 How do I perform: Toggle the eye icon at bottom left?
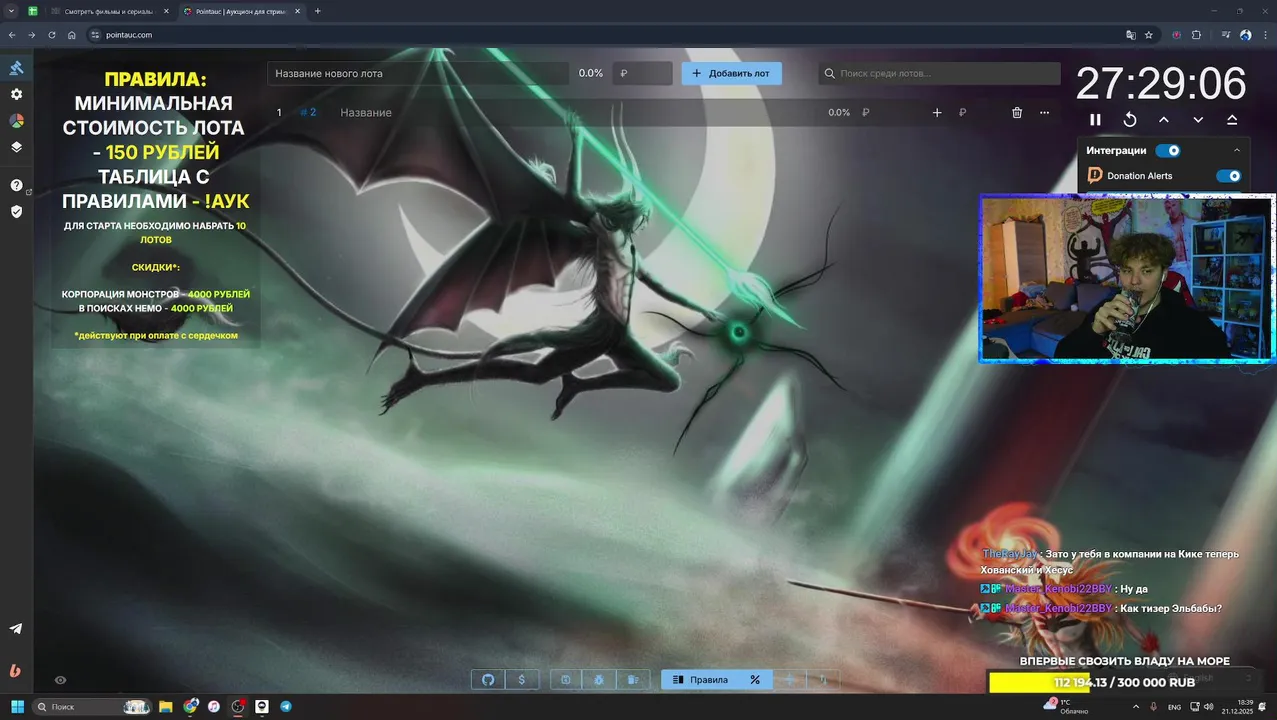pos(60,680)
